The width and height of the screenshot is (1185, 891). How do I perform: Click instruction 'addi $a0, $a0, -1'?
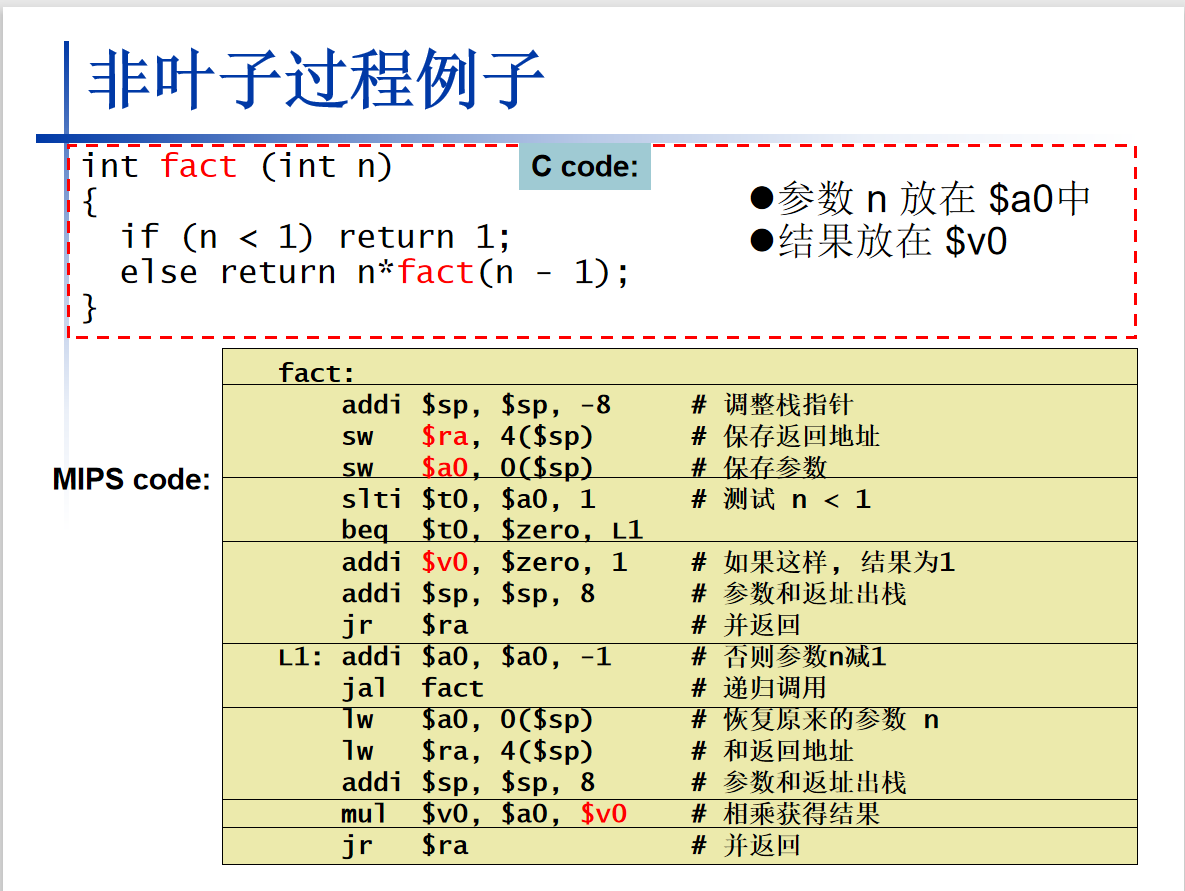click(x=476, y=657)
